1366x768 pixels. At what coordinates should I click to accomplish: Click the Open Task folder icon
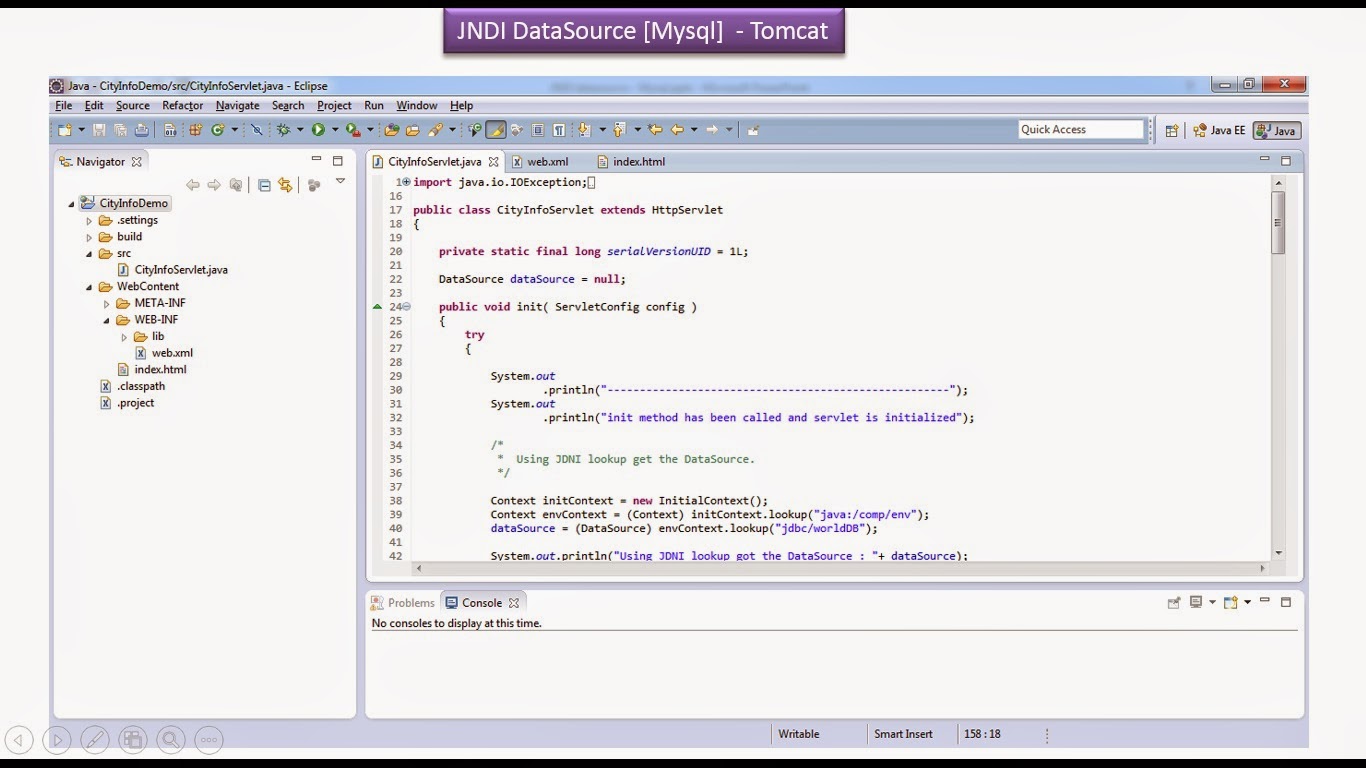pos(413,130)
